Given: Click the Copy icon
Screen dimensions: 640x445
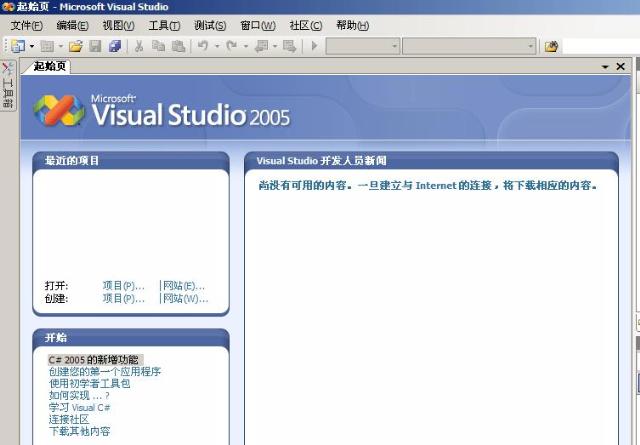Looking at the screenshot, I should point(158,46).
